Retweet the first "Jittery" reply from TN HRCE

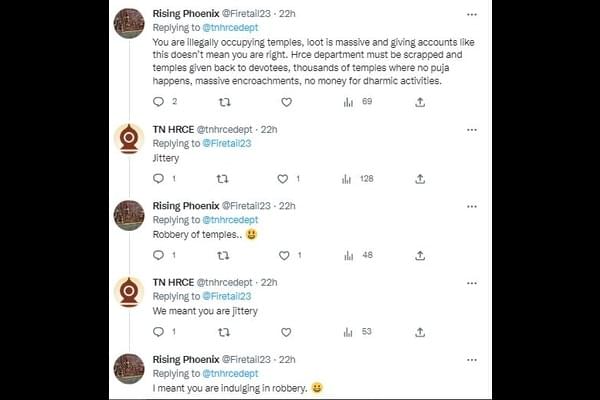coord(222,179)
